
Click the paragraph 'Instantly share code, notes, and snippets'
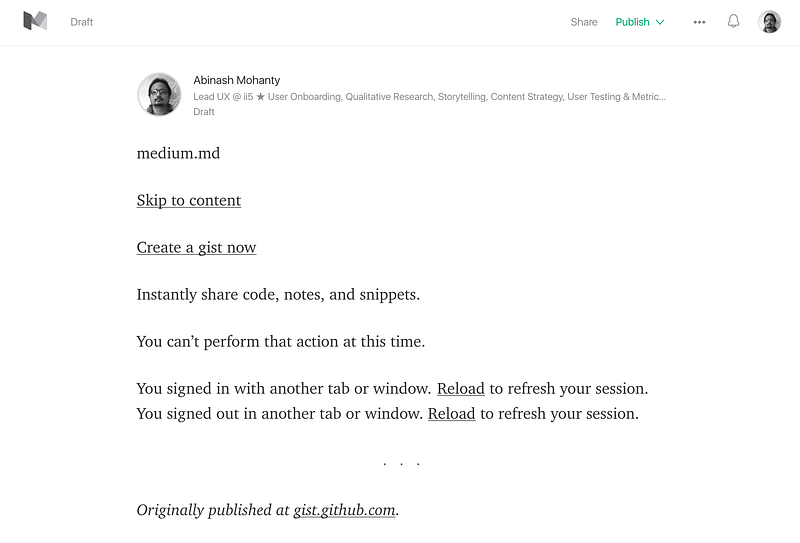coord(278,294)
